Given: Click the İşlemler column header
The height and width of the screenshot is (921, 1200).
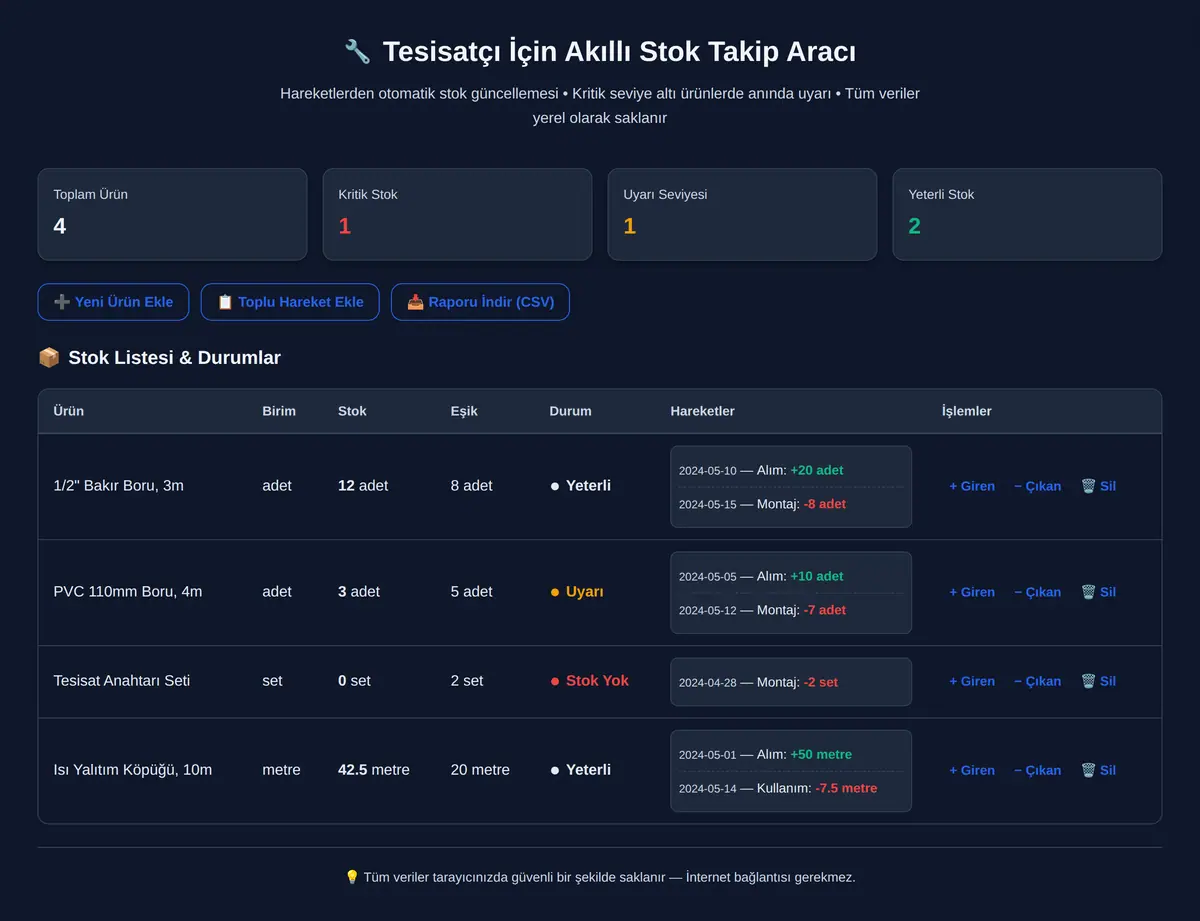Looking at the screenshot, I should tap(966, 411).
